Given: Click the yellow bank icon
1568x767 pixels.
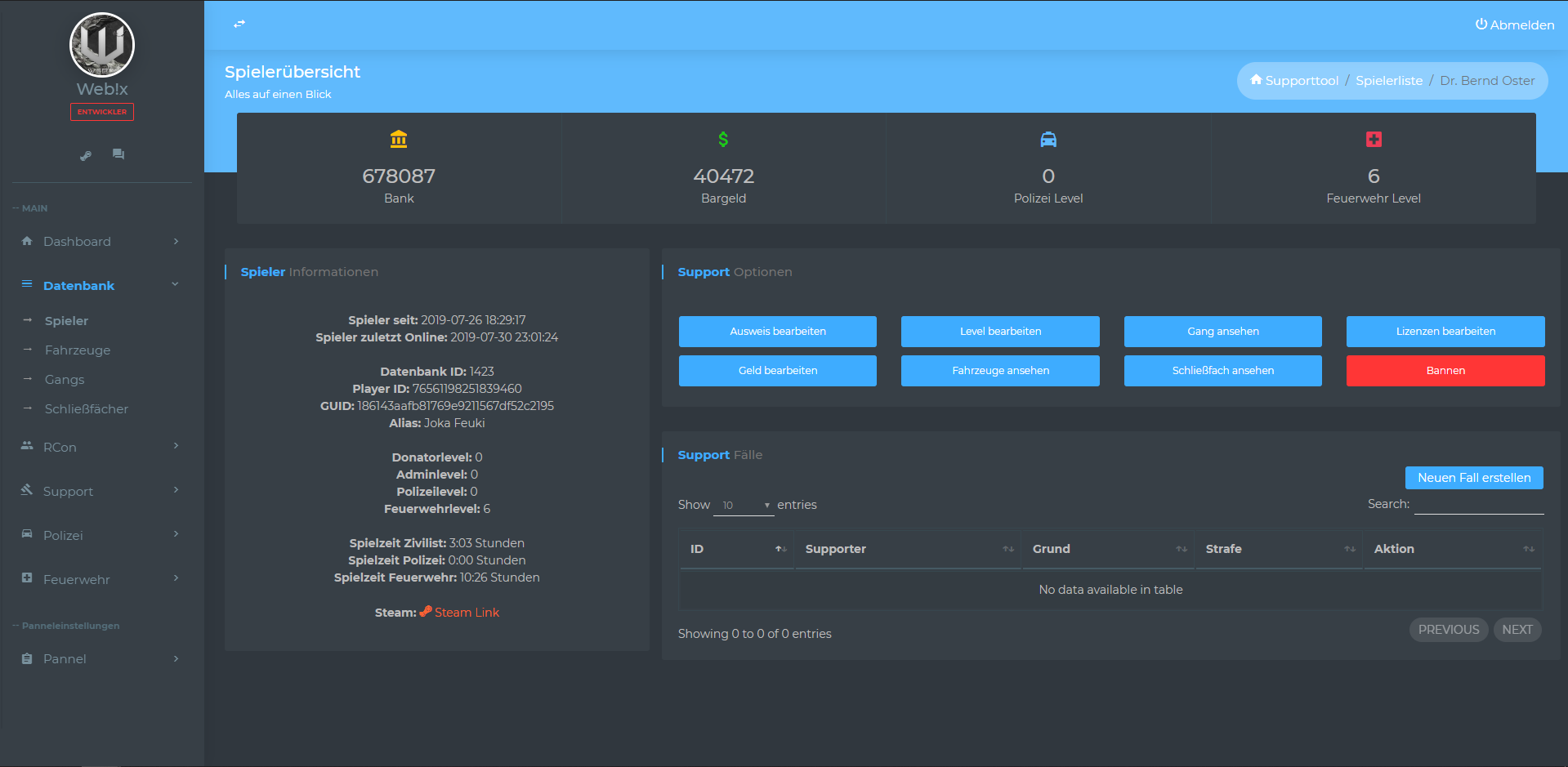Looking at the screenshot, I should pyautogui.click(x=399, y=139).
